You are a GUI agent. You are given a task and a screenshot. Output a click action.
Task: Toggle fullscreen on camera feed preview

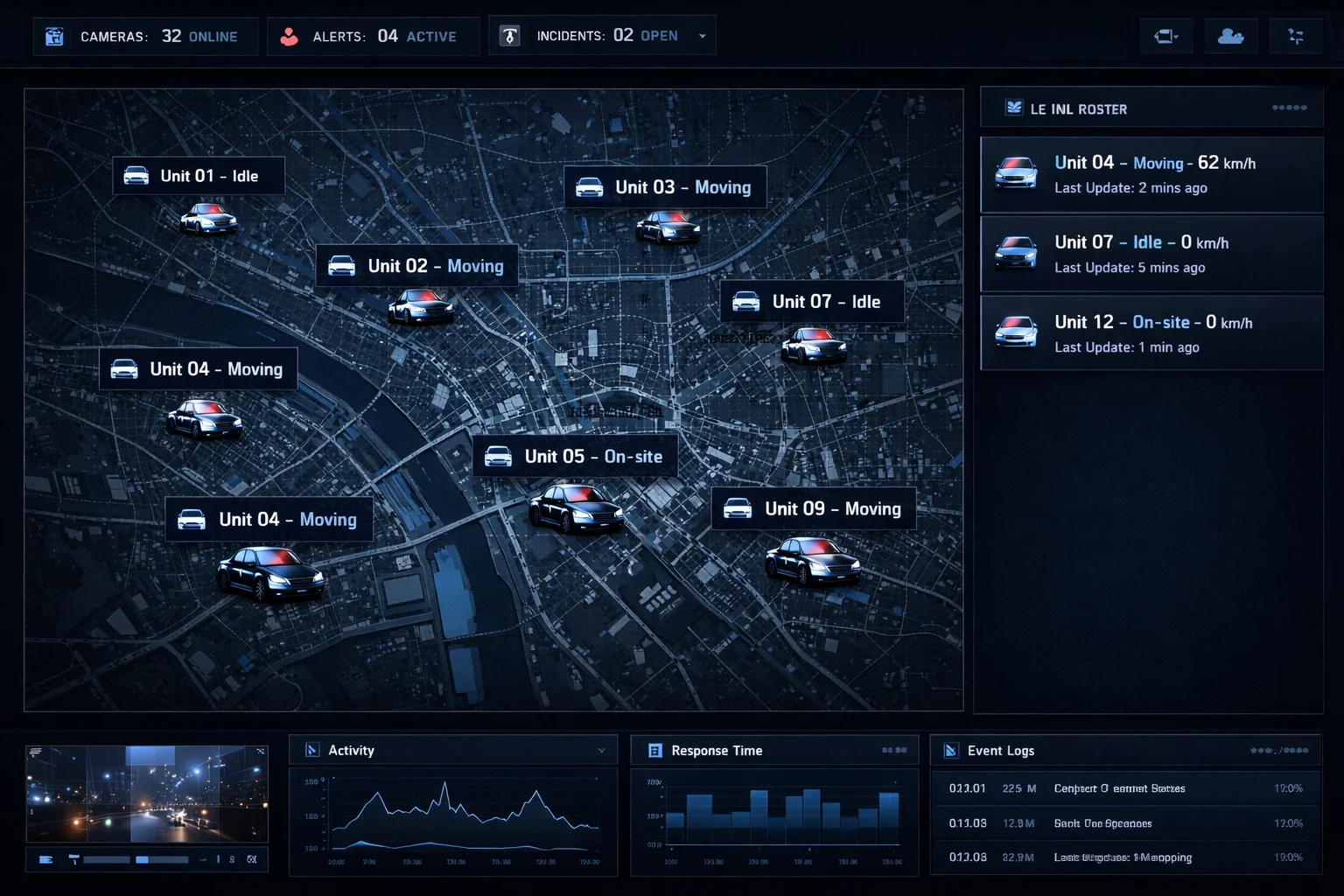click(x=260, y=752)
